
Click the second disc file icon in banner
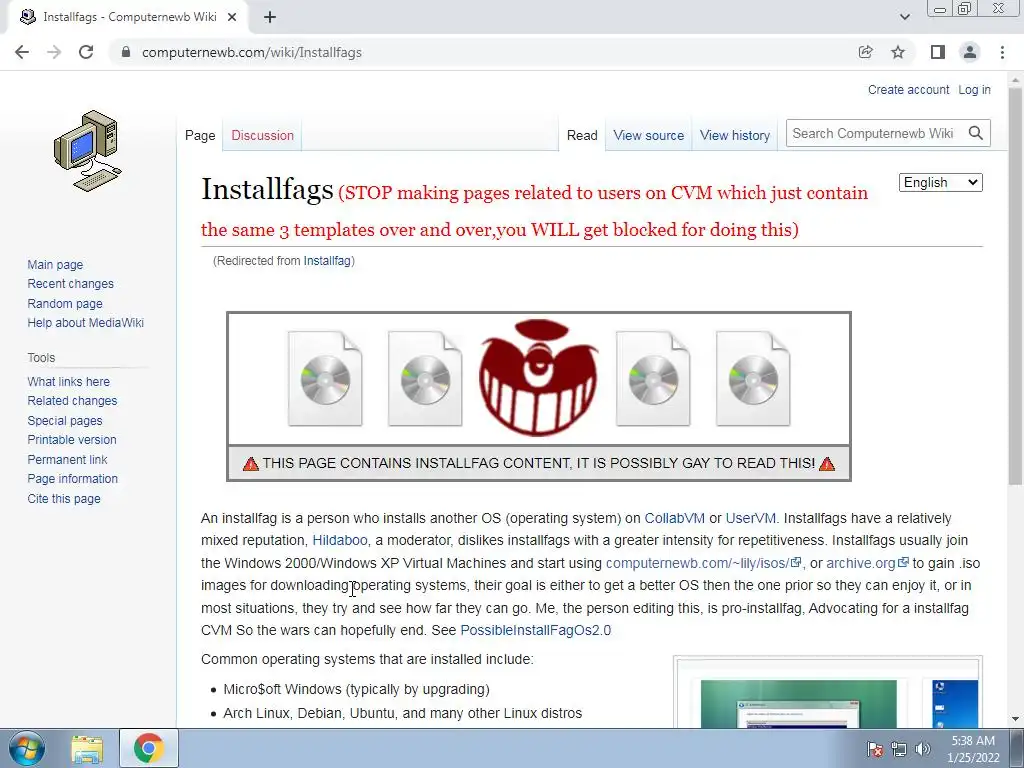(x=425, y=379)
